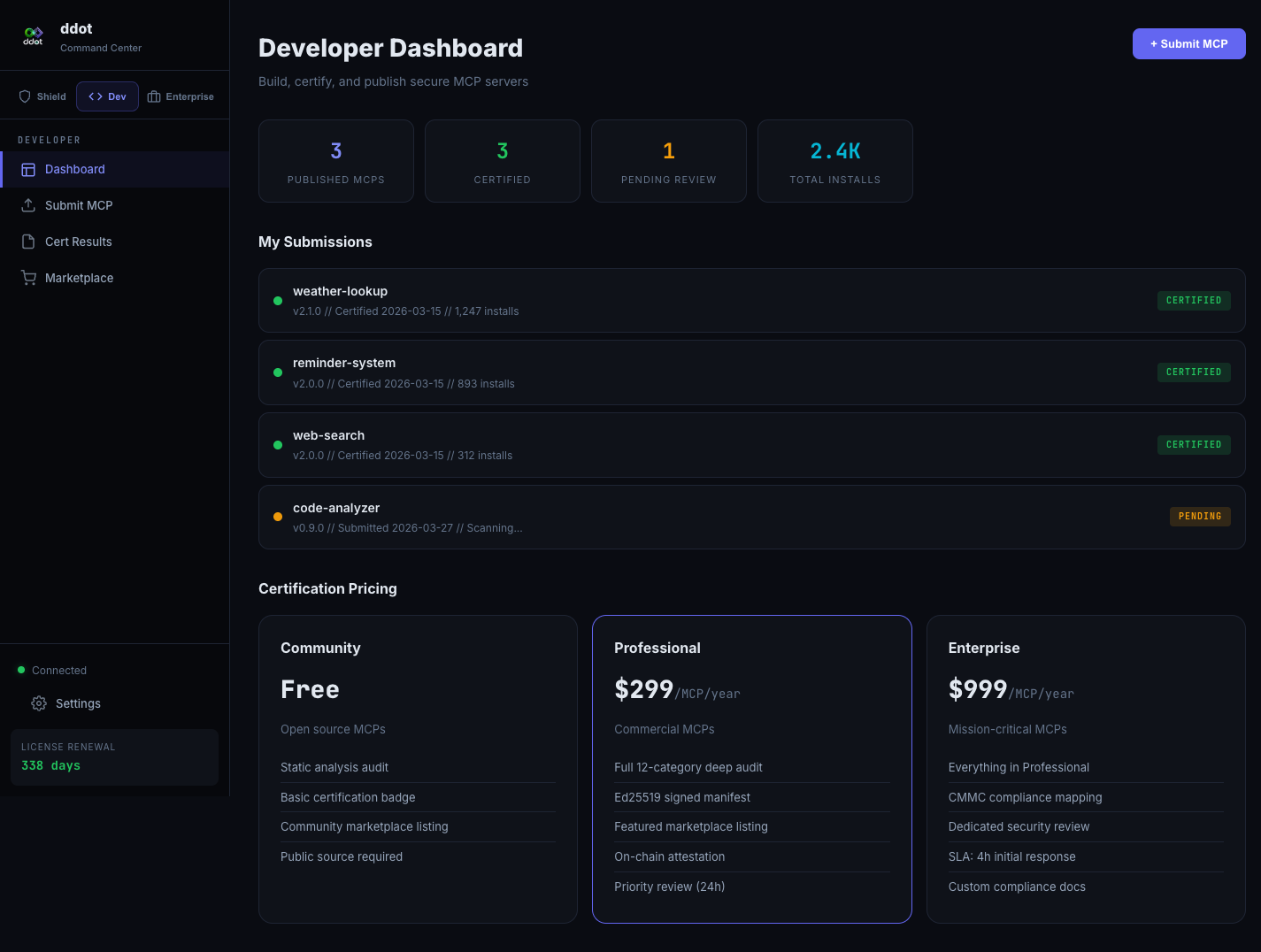
Task: Select the Dashboard grid icon in the sidebar
Action: [x=29, y=169]
